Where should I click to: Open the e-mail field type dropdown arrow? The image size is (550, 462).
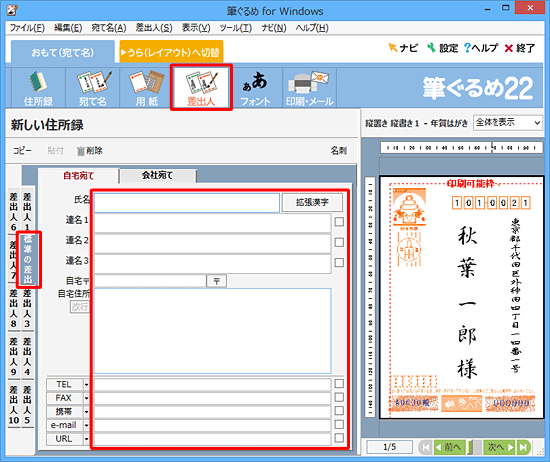[86, 425]
